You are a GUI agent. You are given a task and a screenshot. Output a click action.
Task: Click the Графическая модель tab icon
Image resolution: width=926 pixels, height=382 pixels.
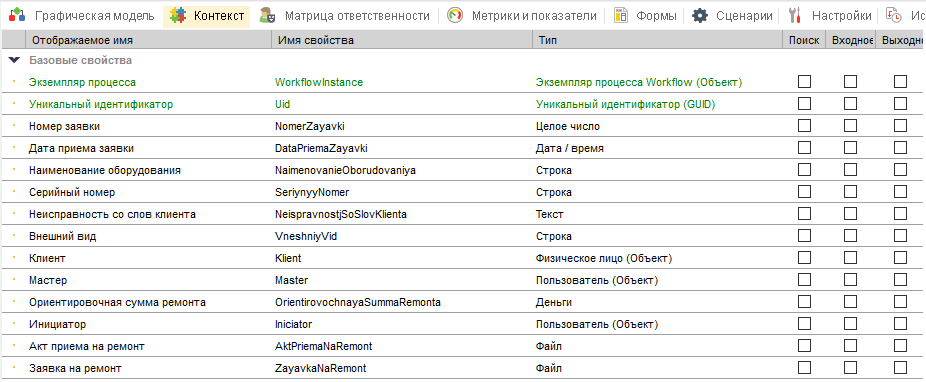click(x=17, y=16)
